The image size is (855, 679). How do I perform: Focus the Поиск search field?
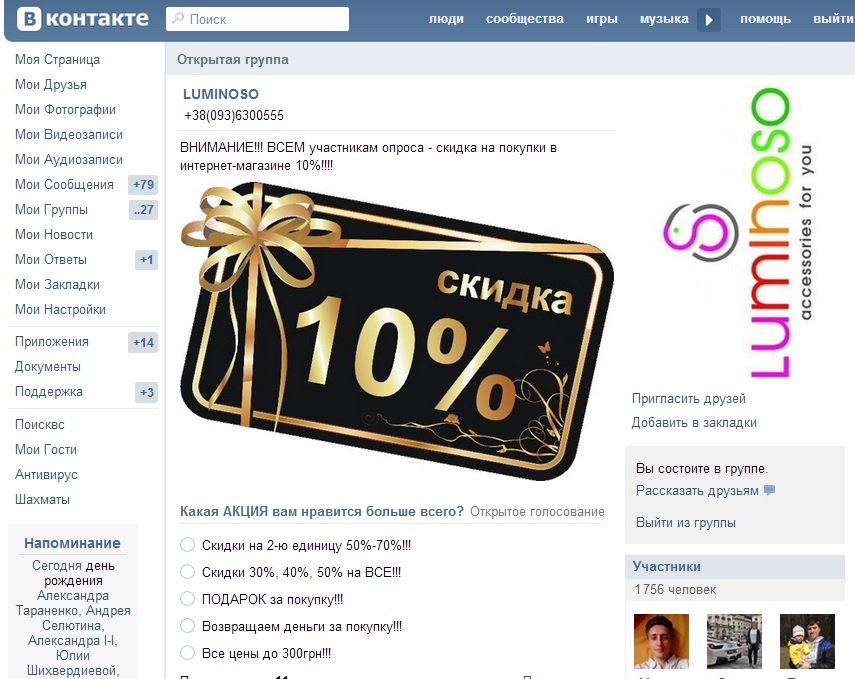257,19
